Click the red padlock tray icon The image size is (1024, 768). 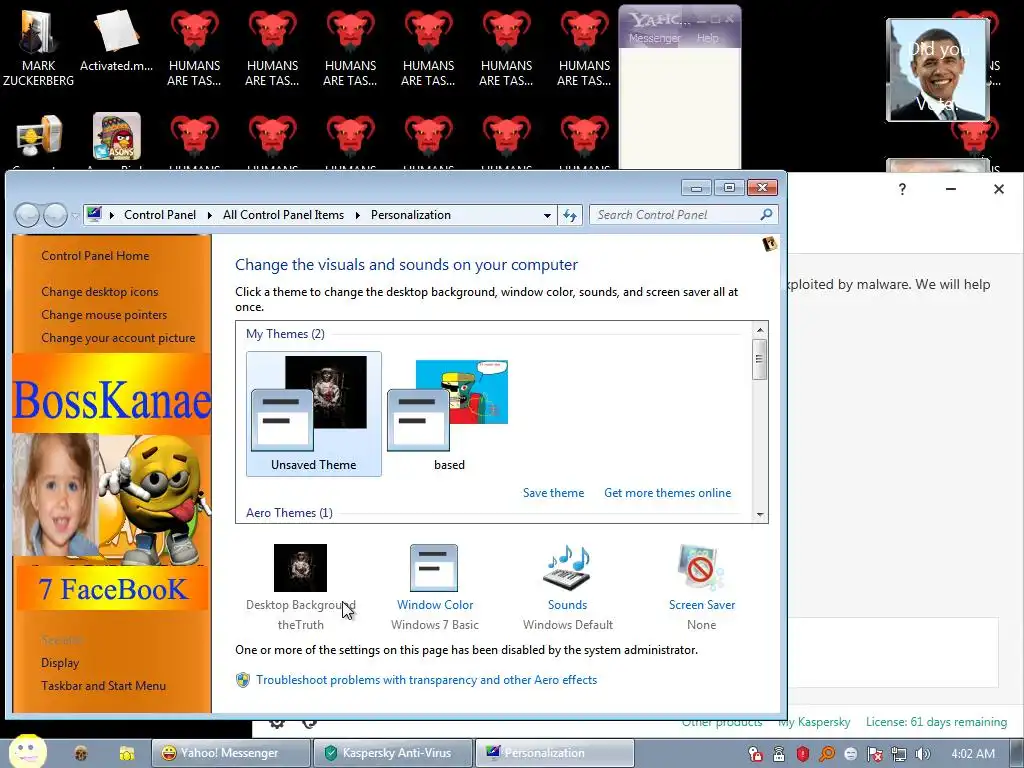coord(755,754)
